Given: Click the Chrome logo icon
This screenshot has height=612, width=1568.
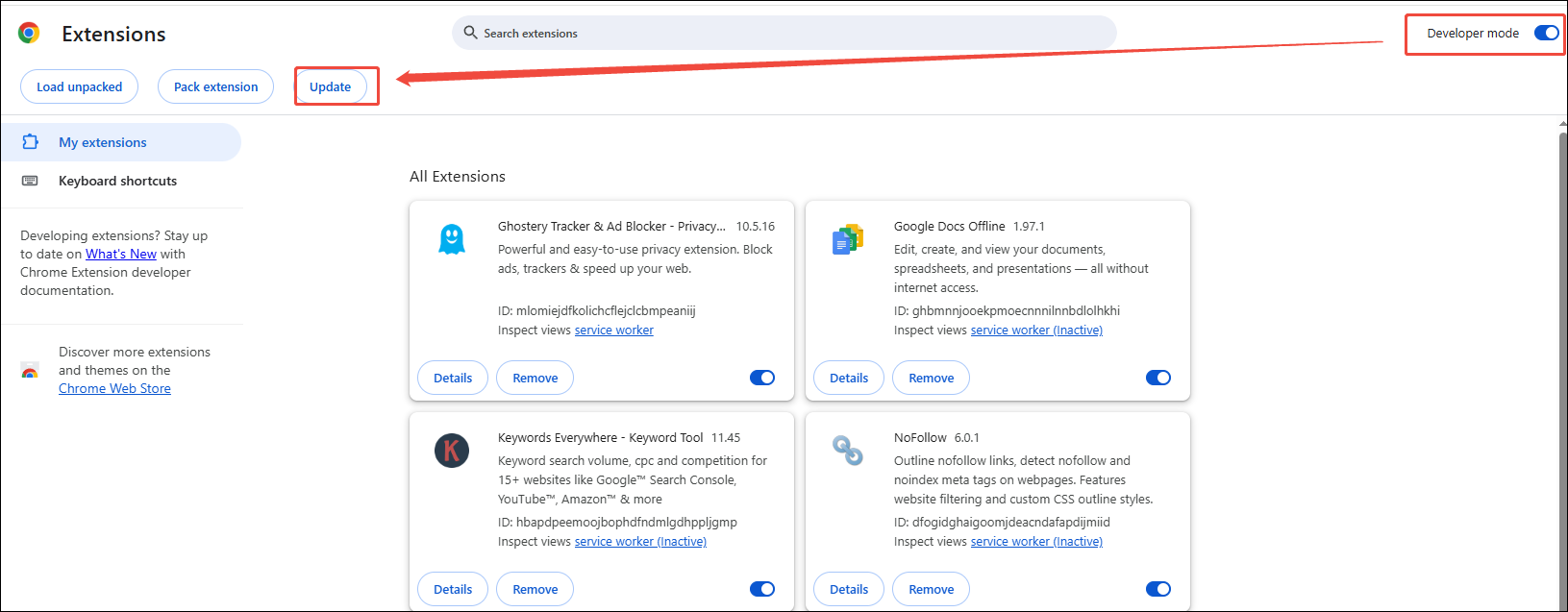Looking at the screenshot, I should [29, 34].
